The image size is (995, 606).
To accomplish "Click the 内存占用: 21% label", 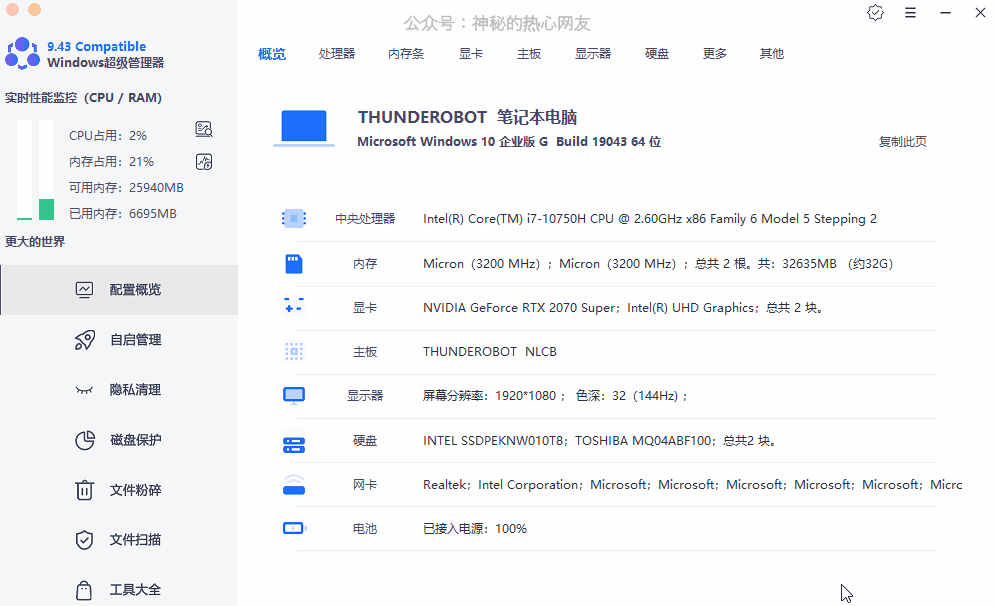I will (x=111, y=162).
